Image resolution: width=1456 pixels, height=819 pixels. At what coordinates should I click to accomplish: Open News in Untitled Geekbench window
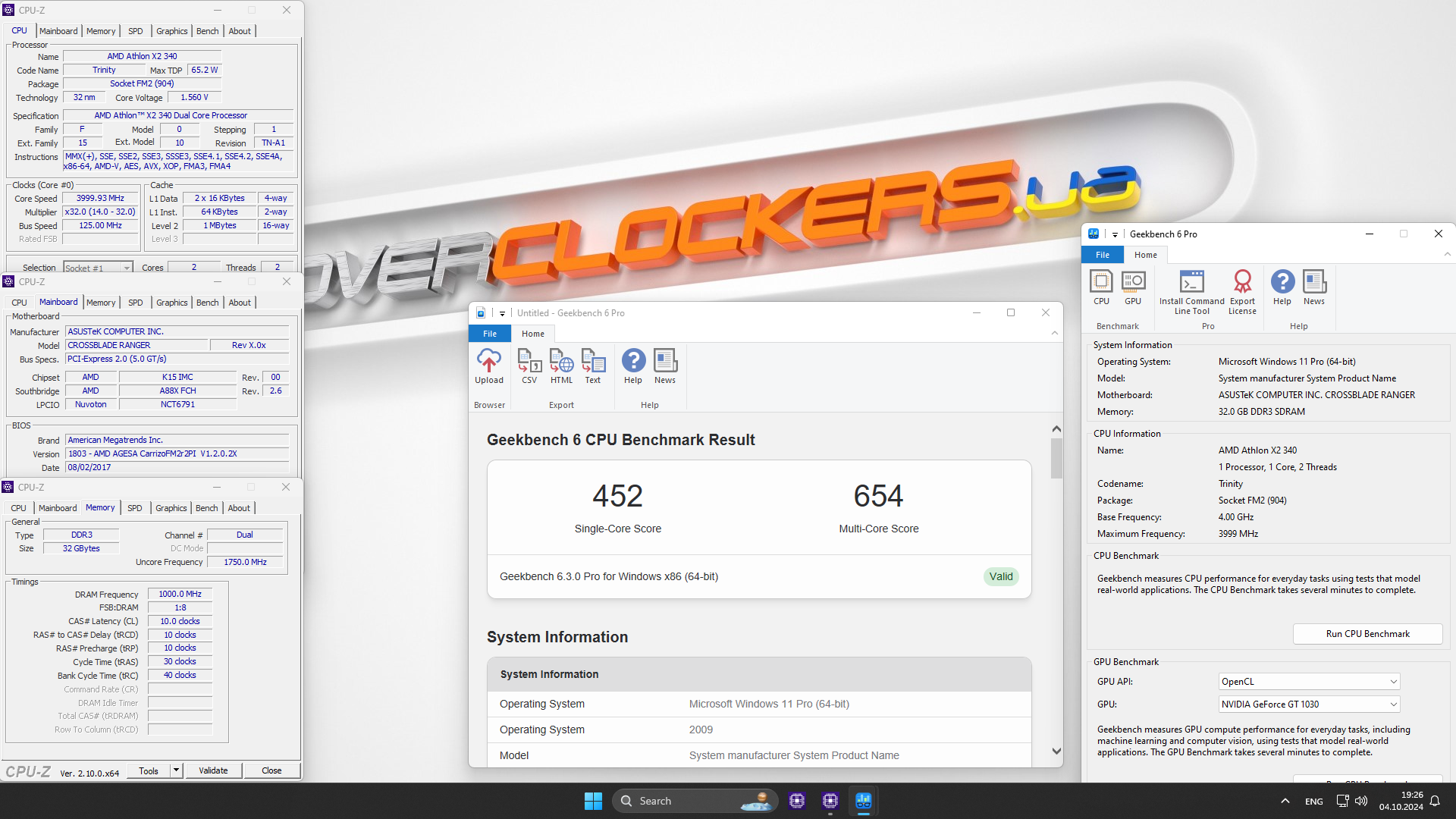[x=665, y=367]
